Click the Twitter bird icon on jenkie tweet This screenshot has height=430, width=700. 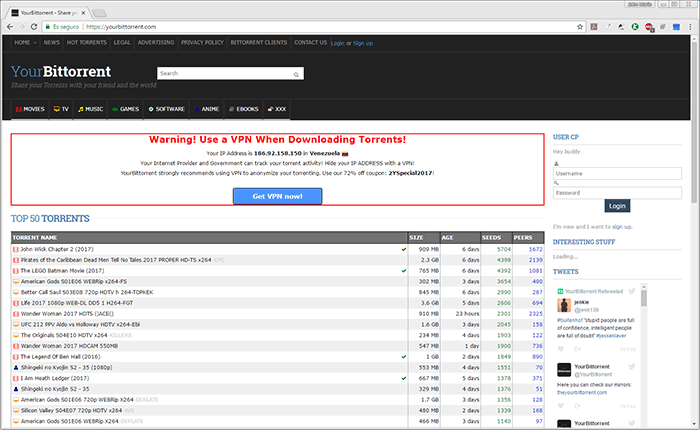[x=632, y=292]
